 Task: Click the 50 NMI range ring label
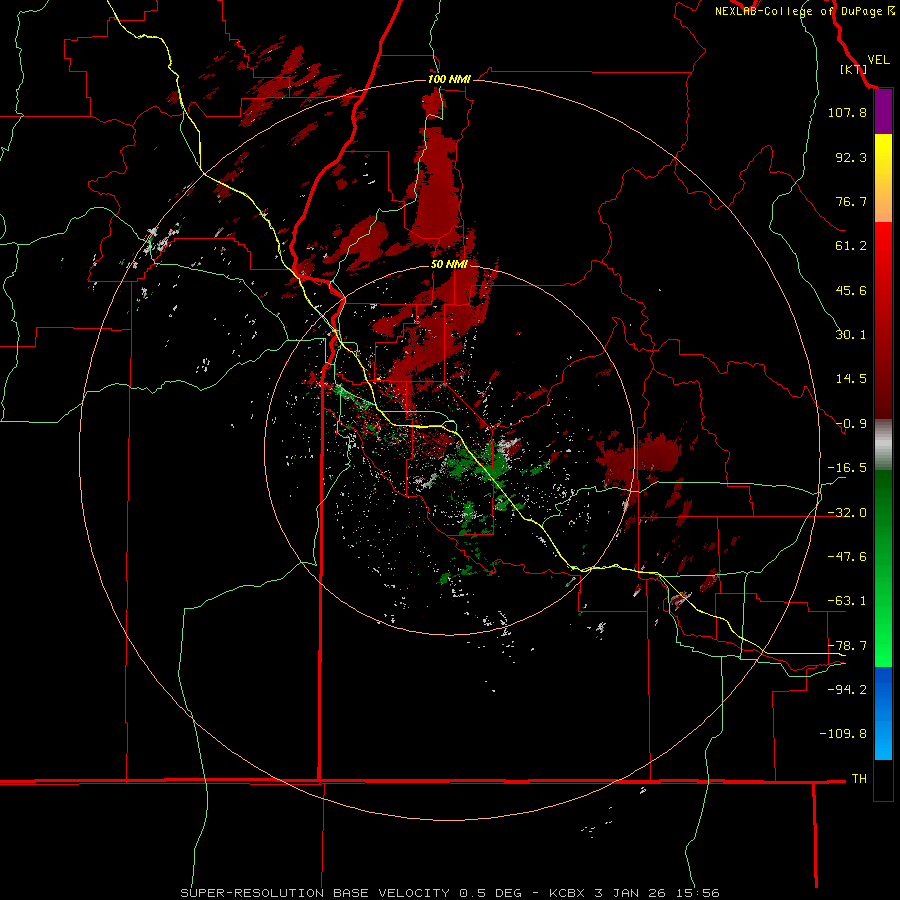click(x=449, y=265)
